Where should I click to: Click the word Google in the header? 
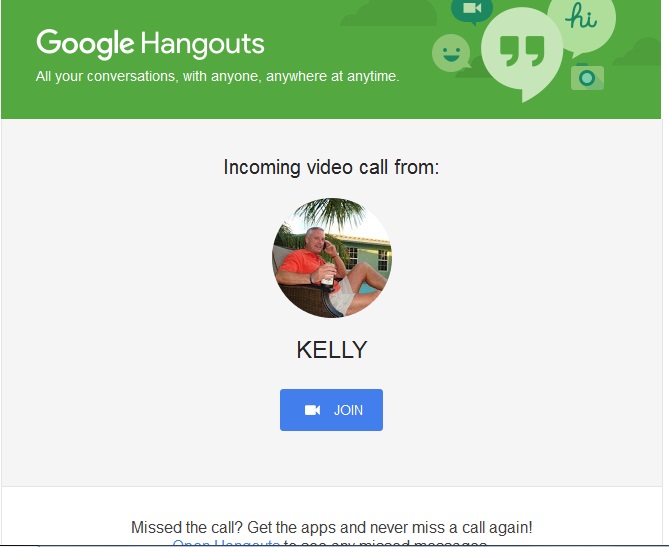[85, 44]
